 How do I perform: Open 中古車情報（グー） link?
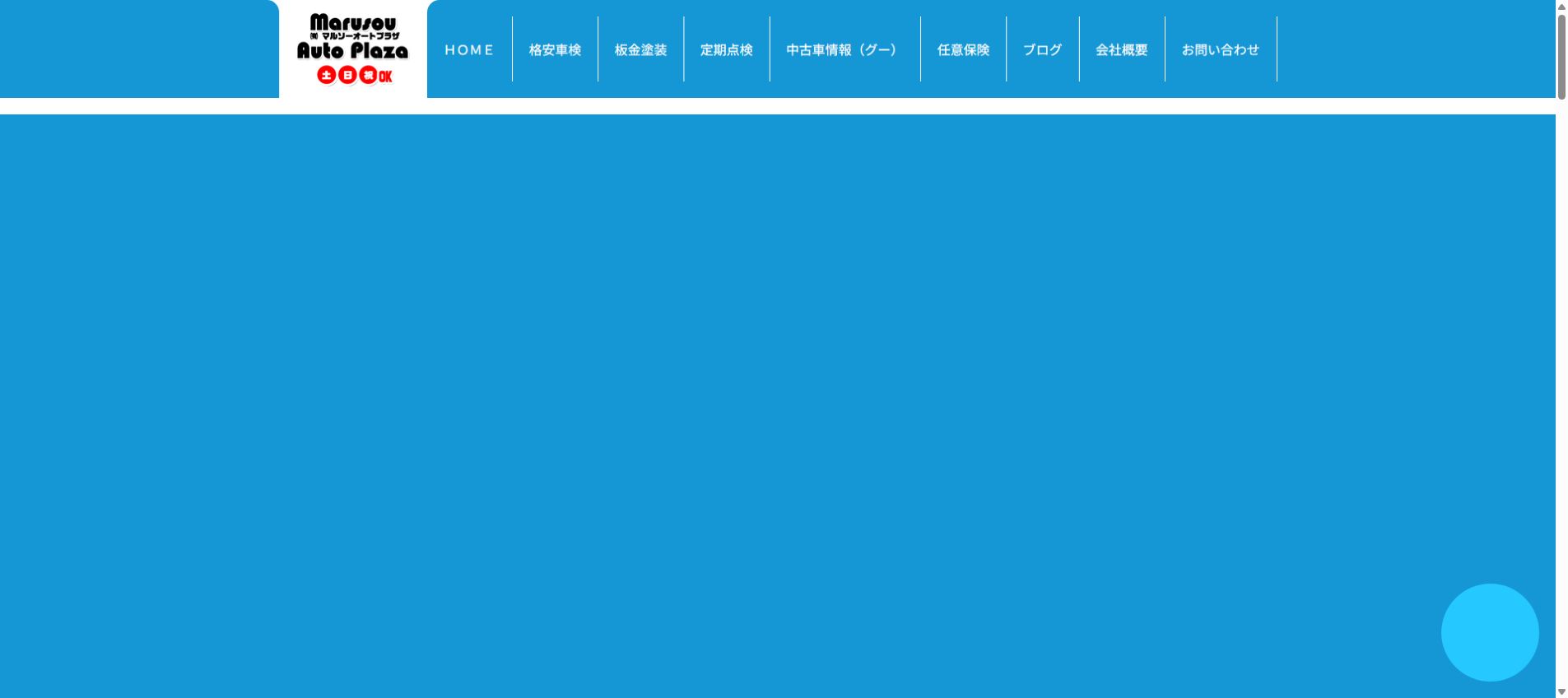844,49
